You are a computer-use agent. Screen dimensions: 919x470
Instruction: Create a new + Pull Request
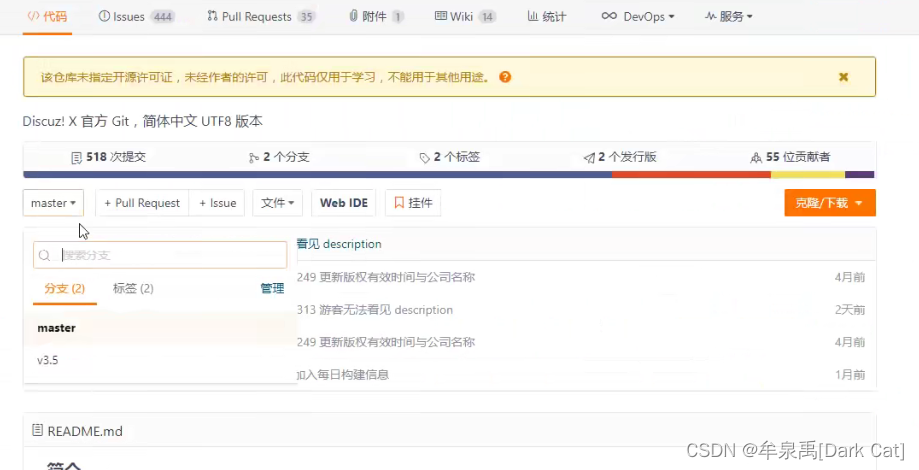[142, 203]
